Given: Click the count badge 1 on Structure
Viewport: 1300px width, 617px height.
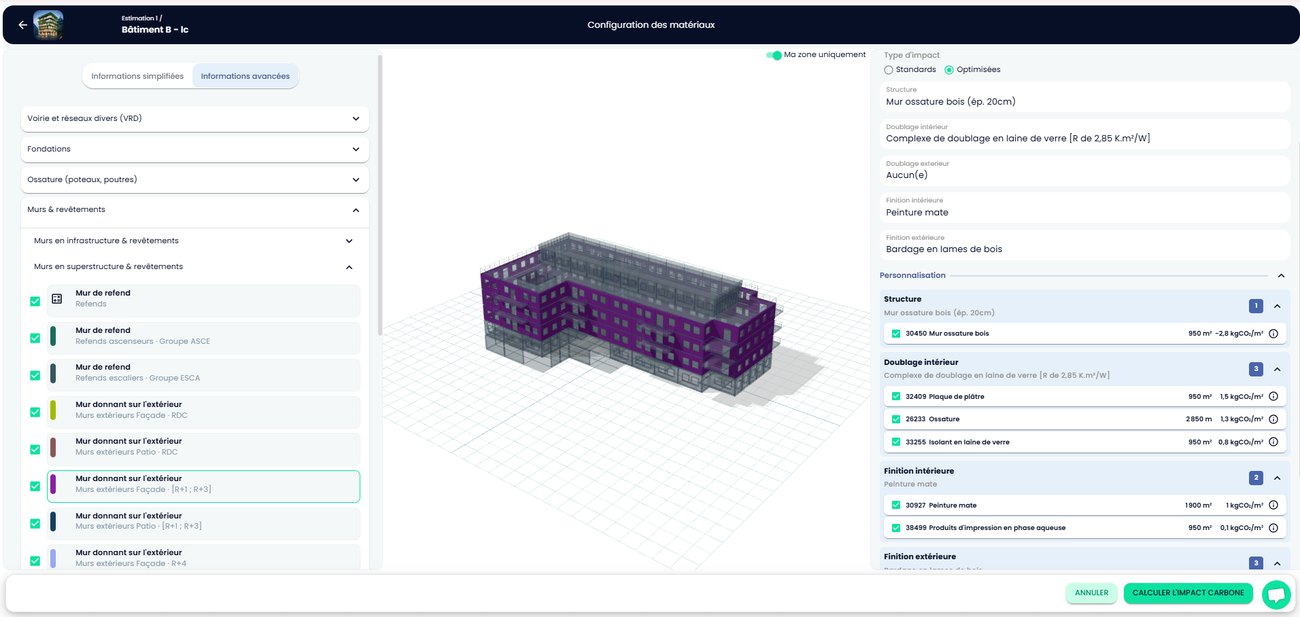Looking at the screenshot, I should [1256, 306].
